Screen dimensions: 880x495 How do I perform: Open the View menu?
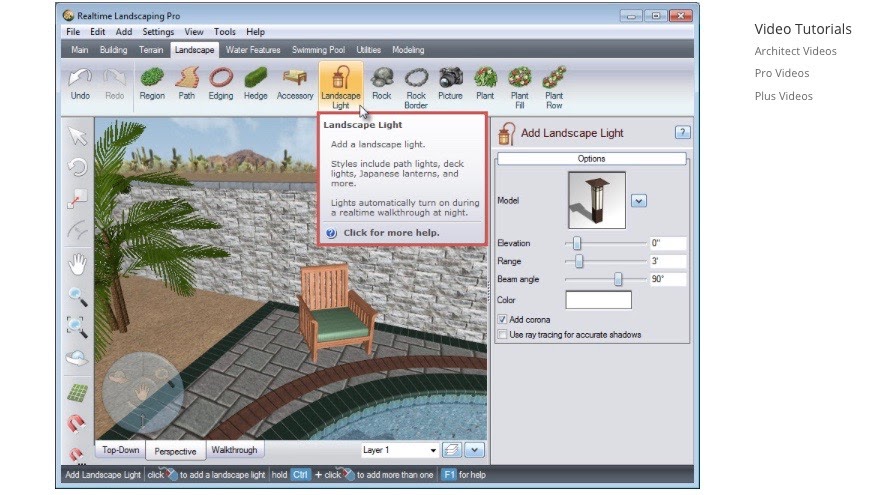click(x=194, y=32)
